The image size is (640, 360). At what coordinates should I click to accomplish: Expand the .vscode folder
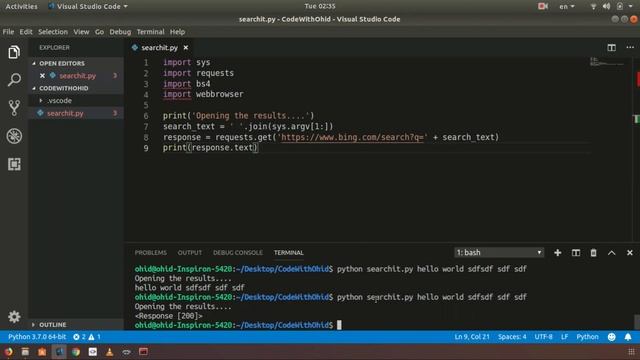pos(59,100)
